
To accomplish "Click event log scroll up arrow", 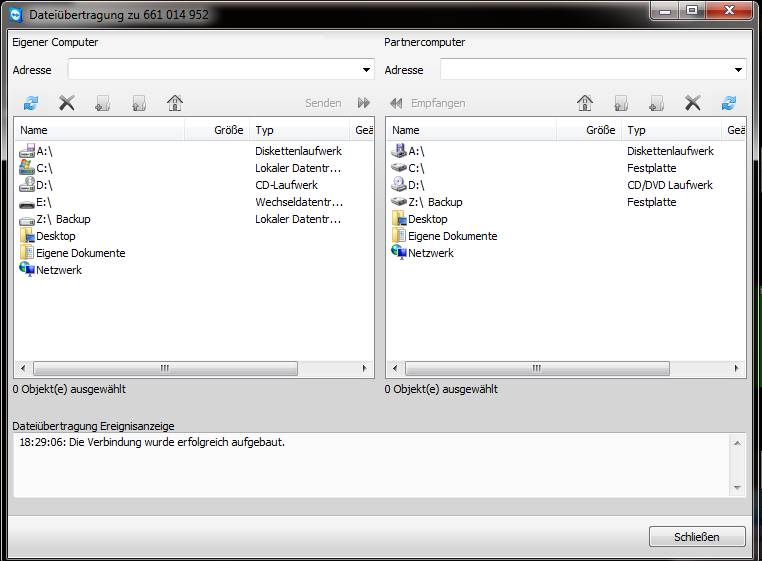I will point(737,443).
